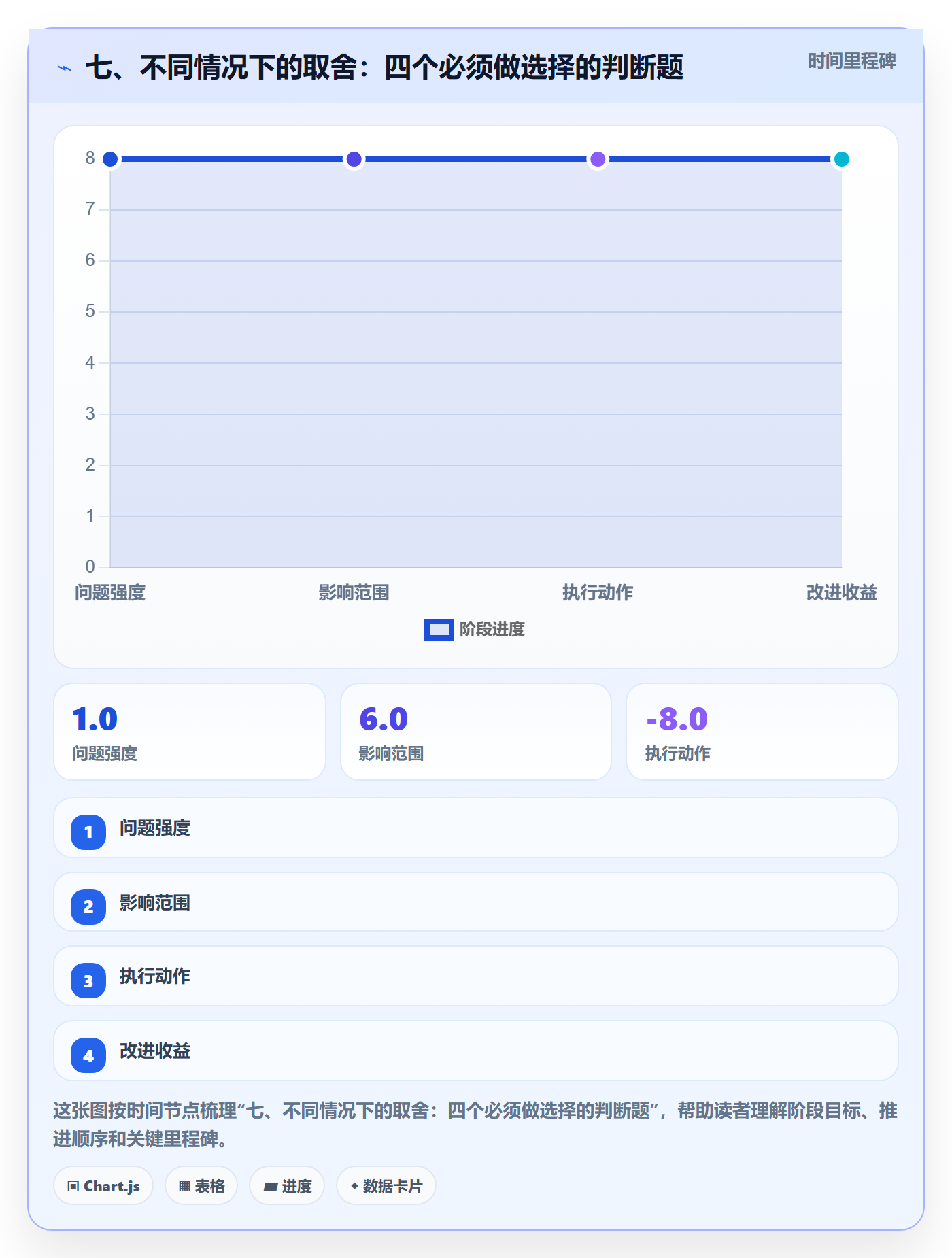Select the 影响范围 data point on chart
The height and width of the screenshot is (1258, 952).
pos(354,159)
